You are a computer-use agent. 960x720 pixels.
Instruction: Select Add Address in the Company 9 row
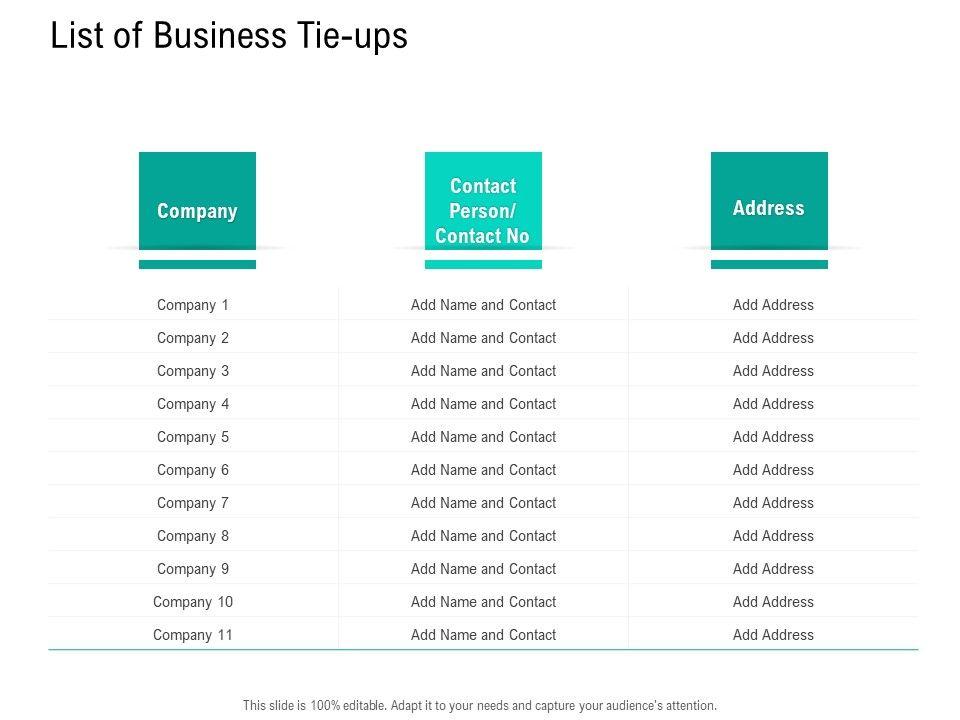coord(773,569)
